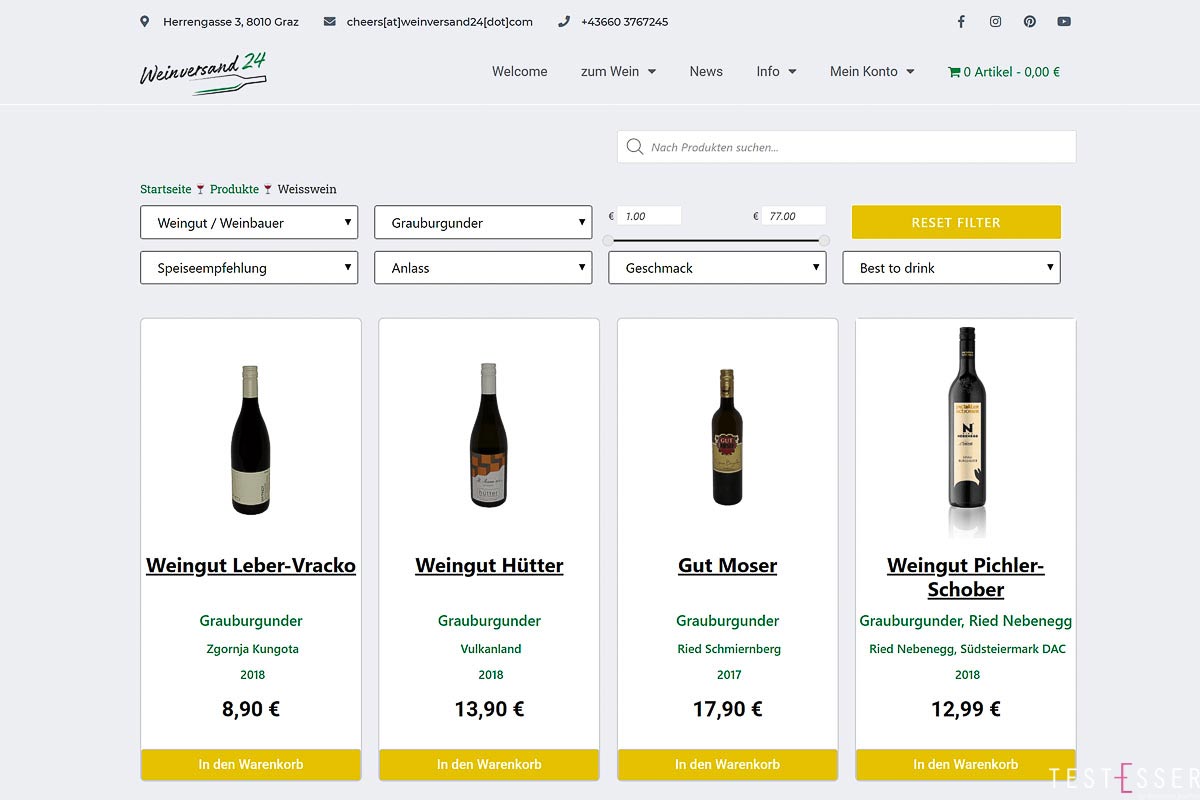
Task: Click the shopping cart icon
Action: point(953,72)
